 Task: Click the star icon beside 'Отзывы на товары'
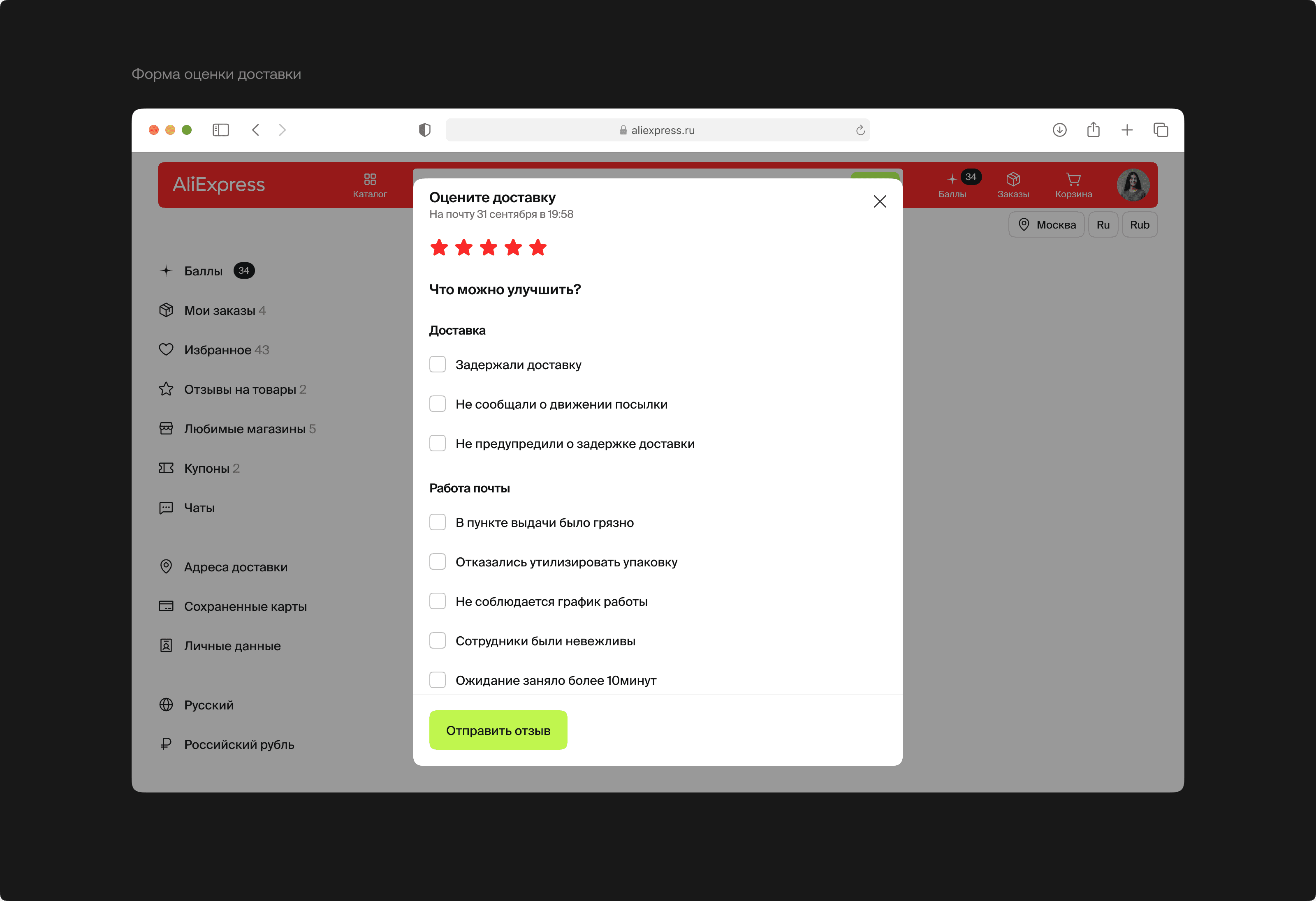166,389
